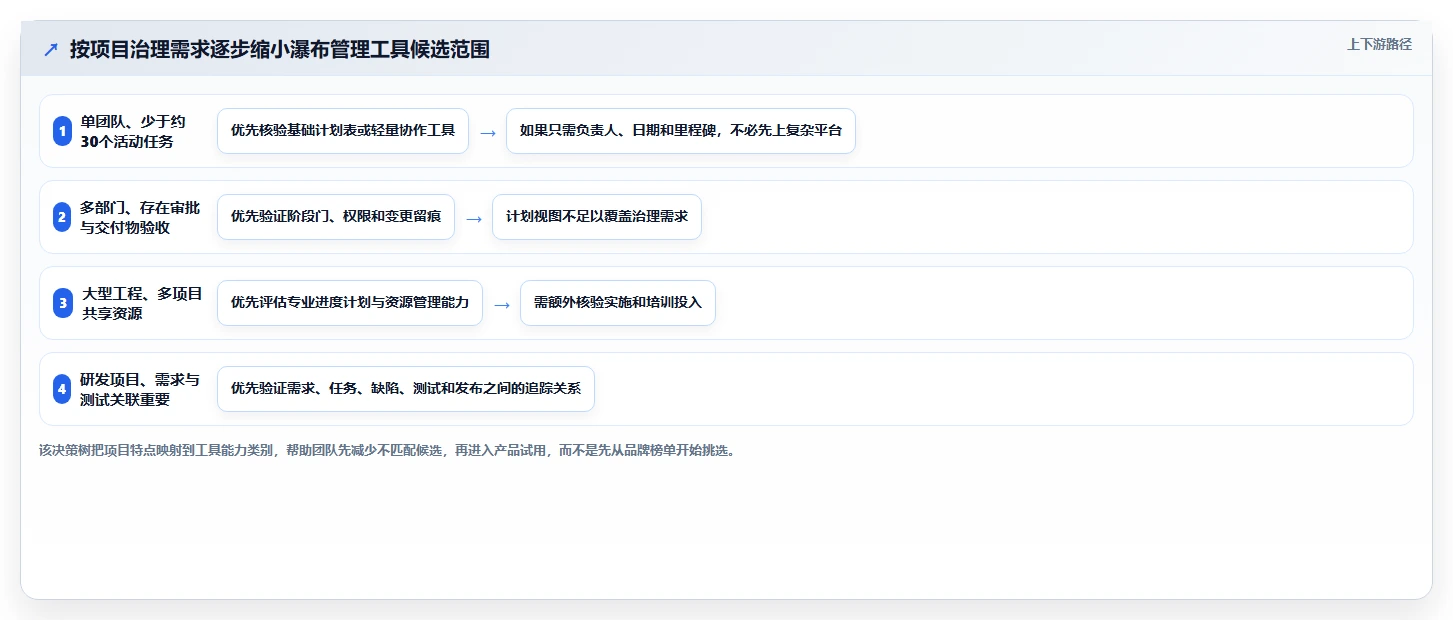Click the number 4 step badge

click(62, 389)
